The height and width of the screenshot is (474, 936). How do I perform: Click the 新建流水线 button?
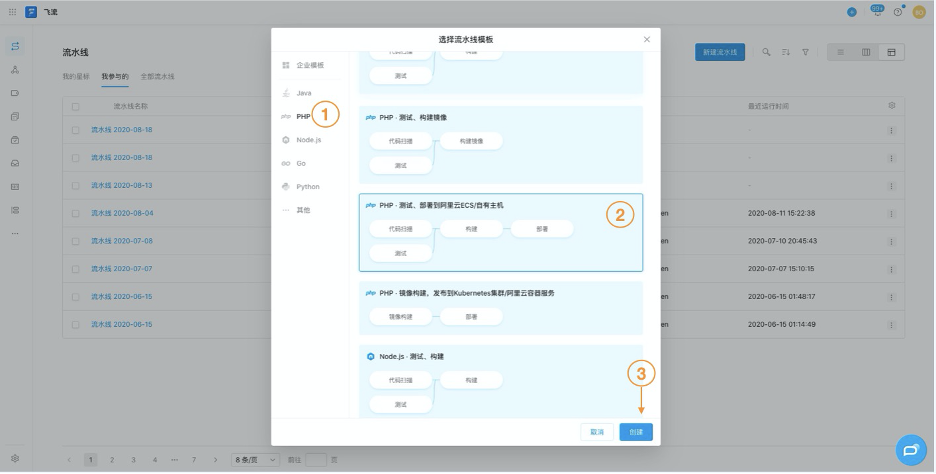(x=720, y=53)
